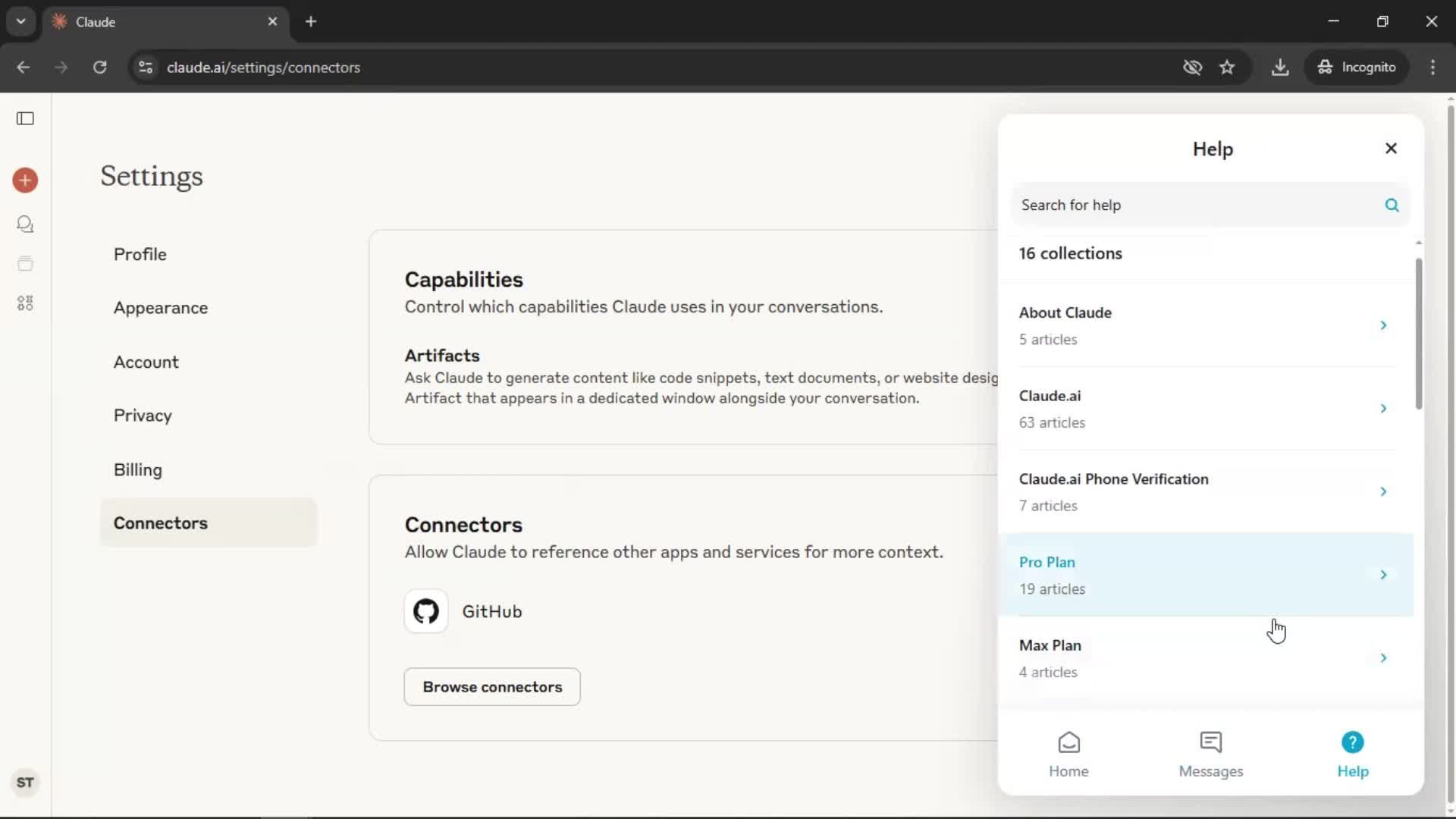Screen dimensions: 1456x819
Task: Open the About Claude collection title
Action: click(1065, 312)
